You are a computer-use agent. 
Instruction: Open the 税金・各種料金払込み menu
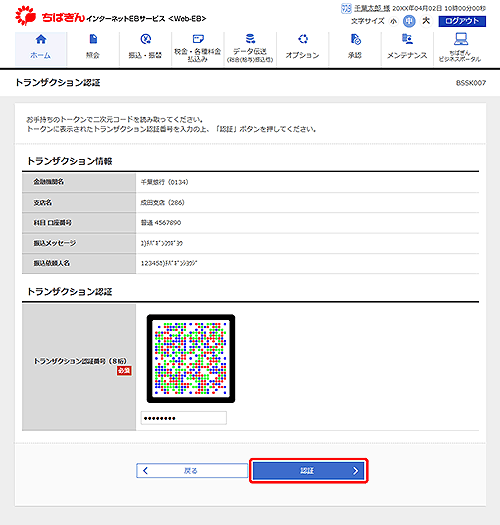pyautogui.click(x=198, y=49)
